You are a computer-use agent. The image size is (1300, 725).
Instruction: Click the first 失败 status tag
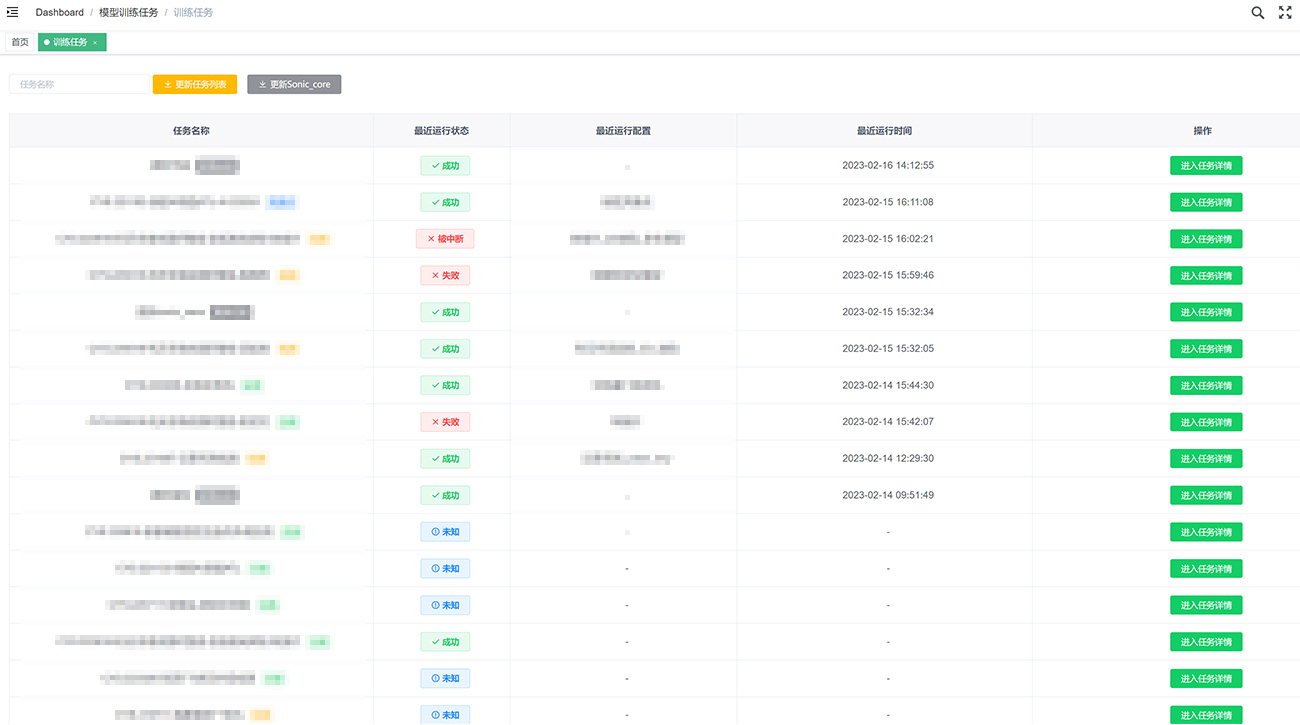click(x=445, y=275)
